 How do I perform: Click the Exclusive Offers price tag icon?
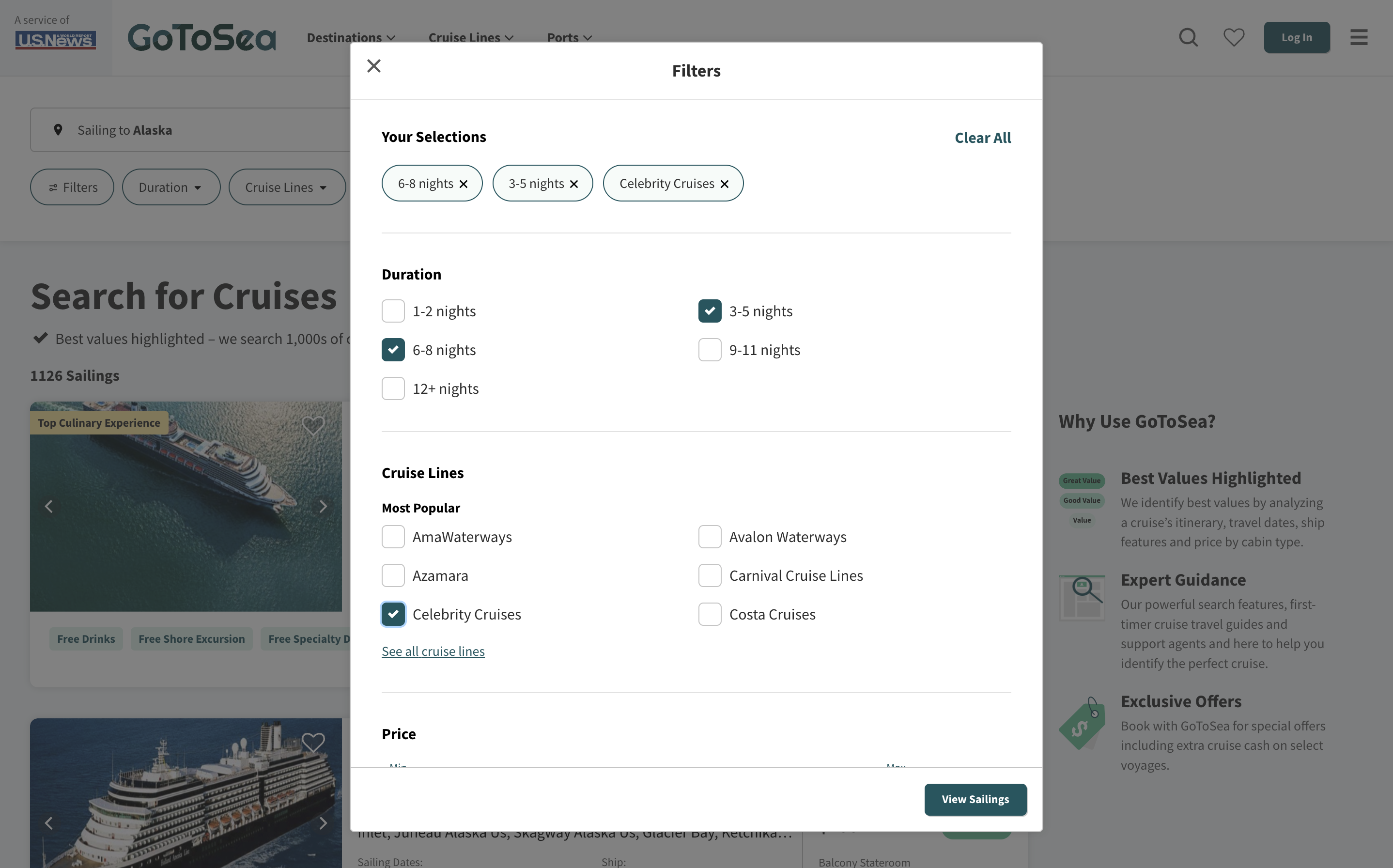1082,723
